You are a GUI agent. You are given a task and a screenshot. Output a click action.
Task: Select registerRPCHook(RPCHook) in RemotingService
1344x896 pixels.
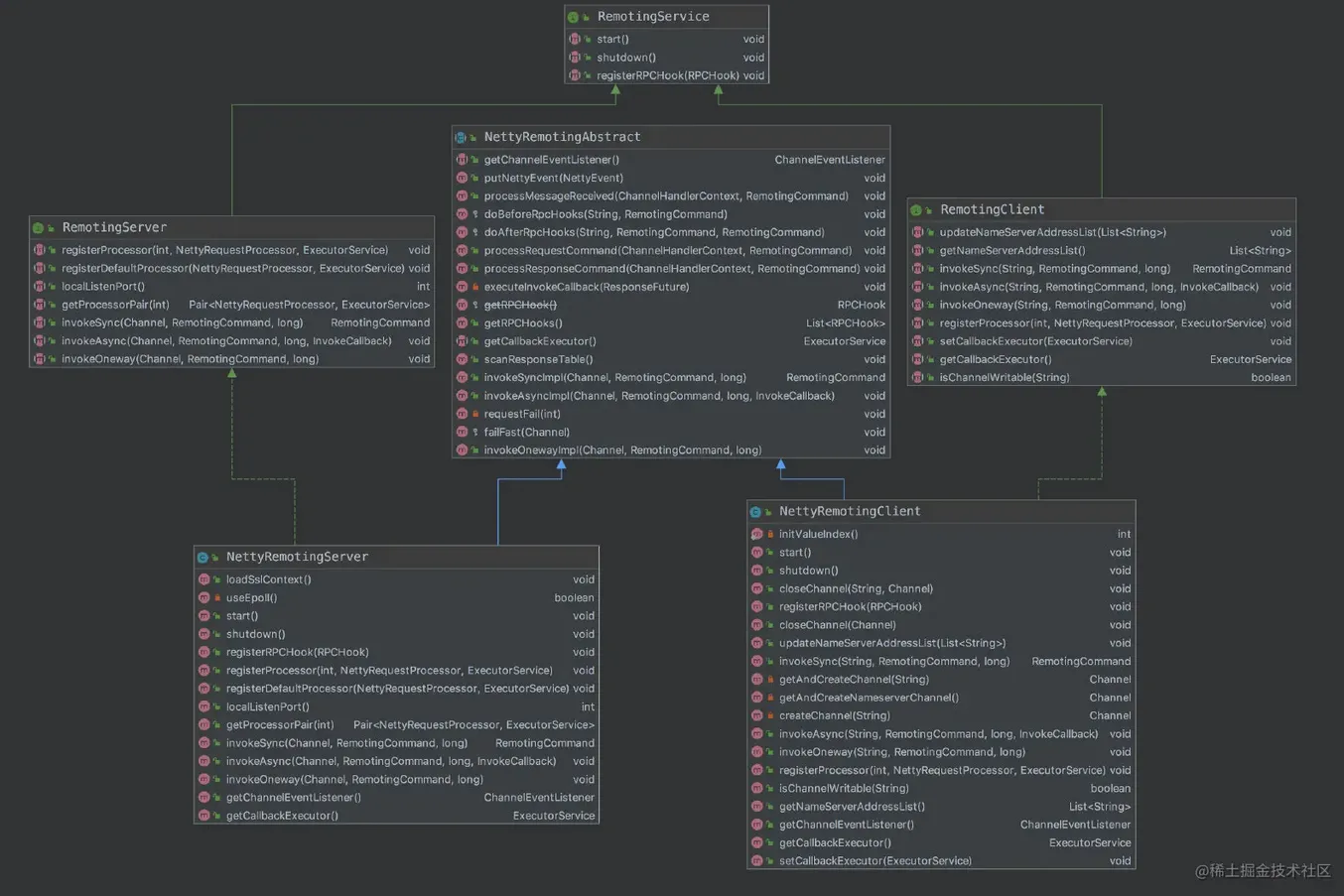pos(667,75)
